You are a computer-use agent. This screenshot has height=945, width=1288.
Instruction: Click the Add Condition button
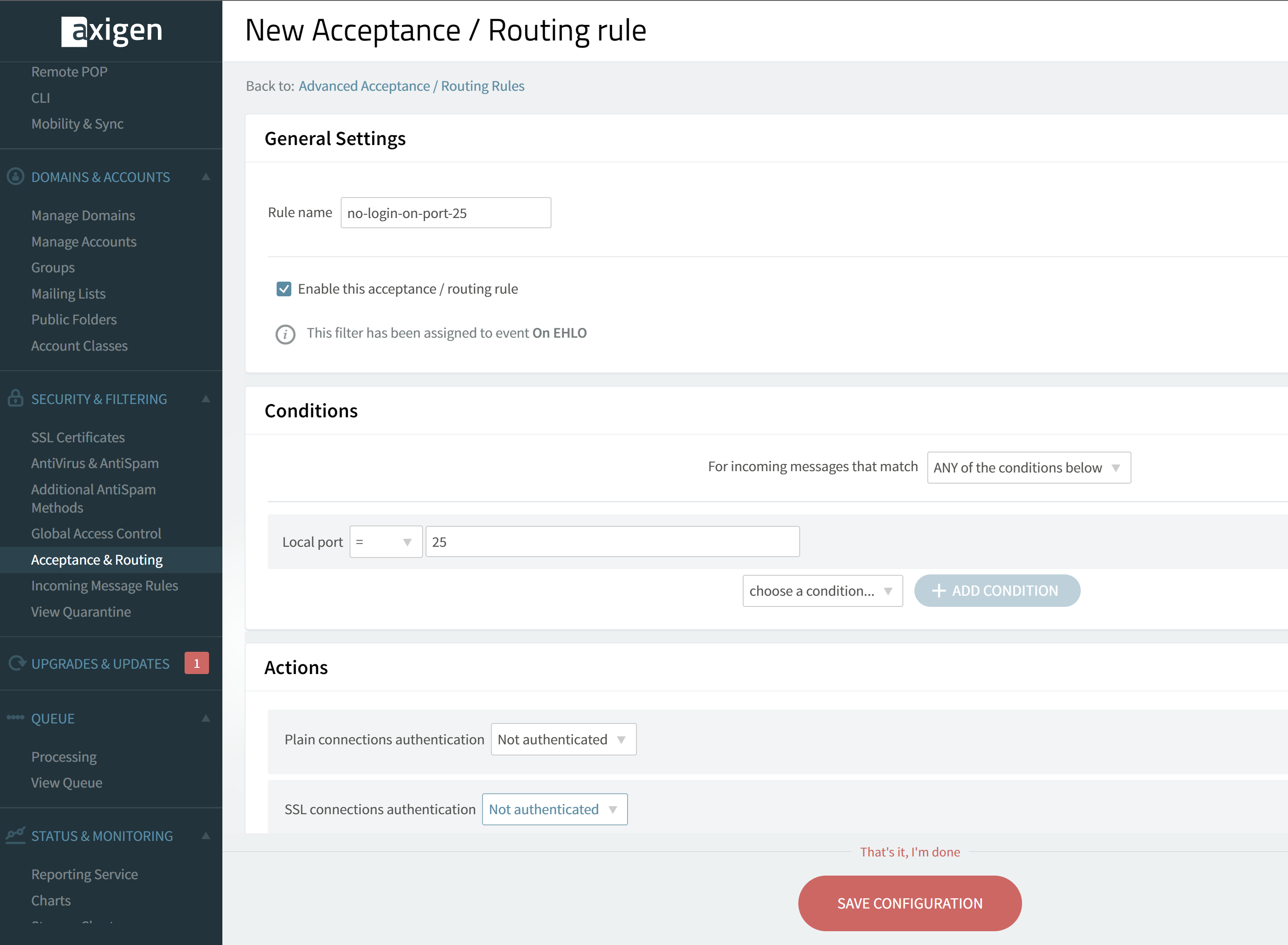997,591
